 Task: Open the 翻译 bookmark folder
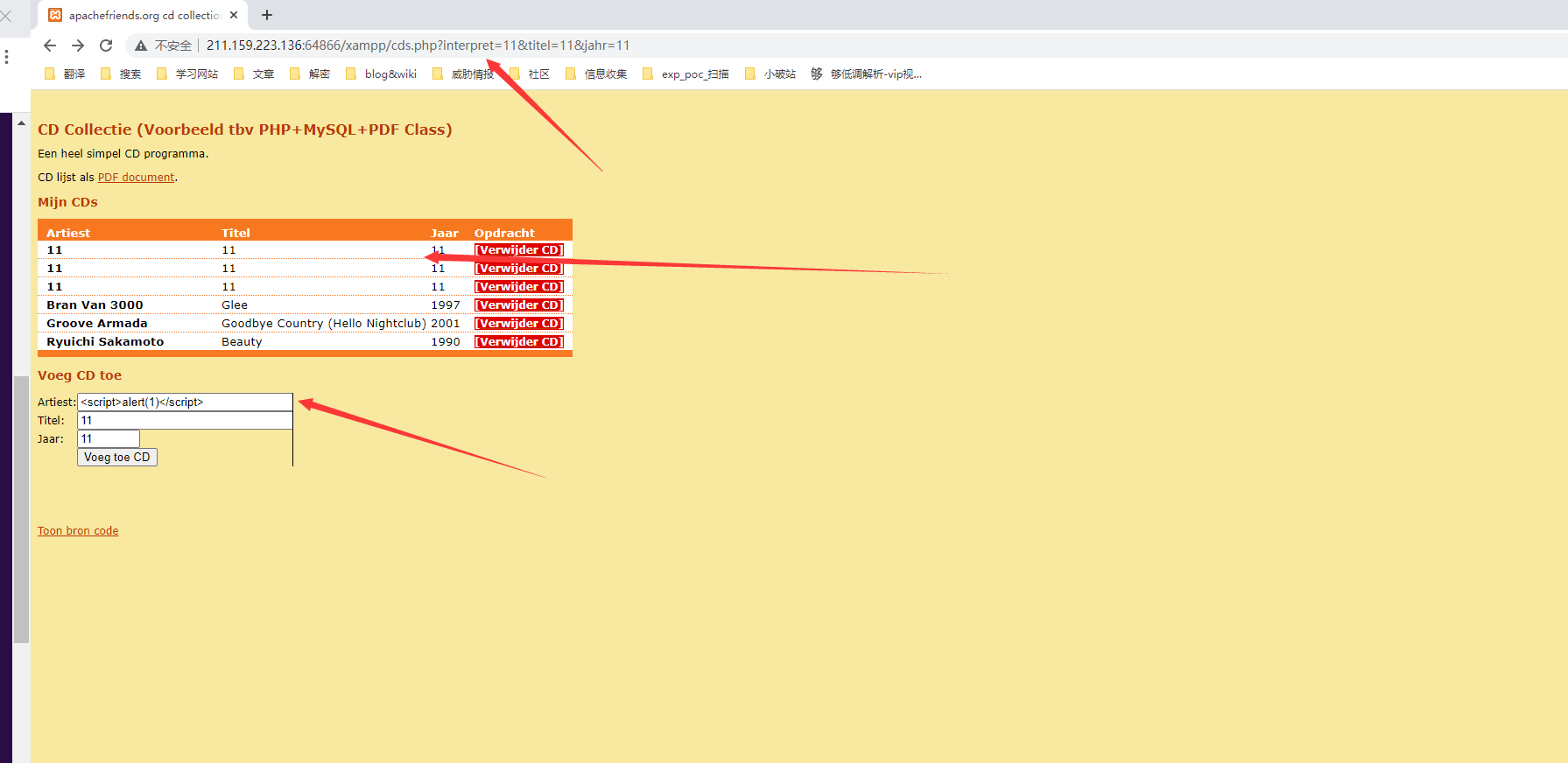pyautogui.click(x=65, y=74)
